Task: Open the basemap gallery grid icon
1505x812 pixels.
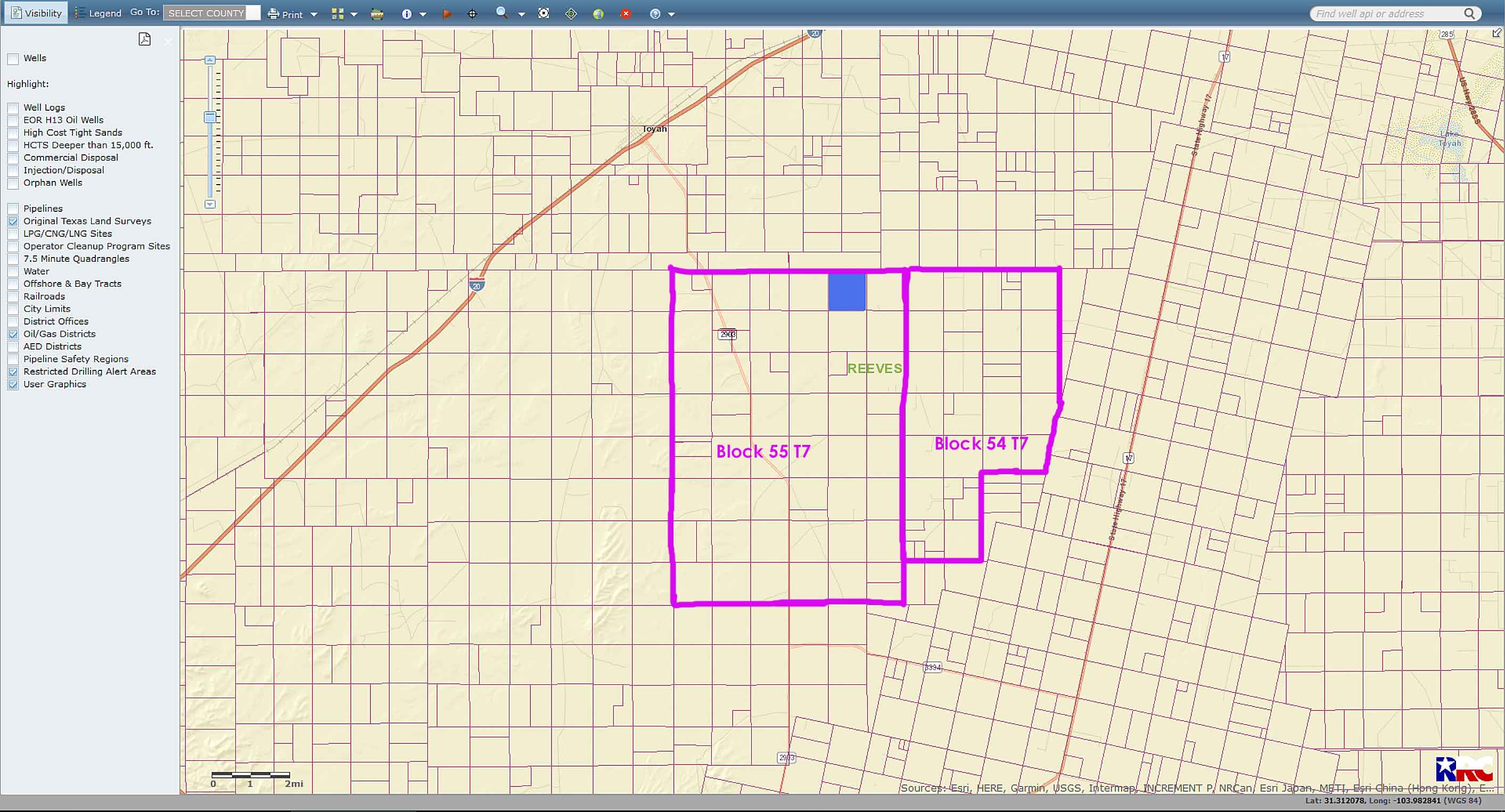Action: [338, 13]
